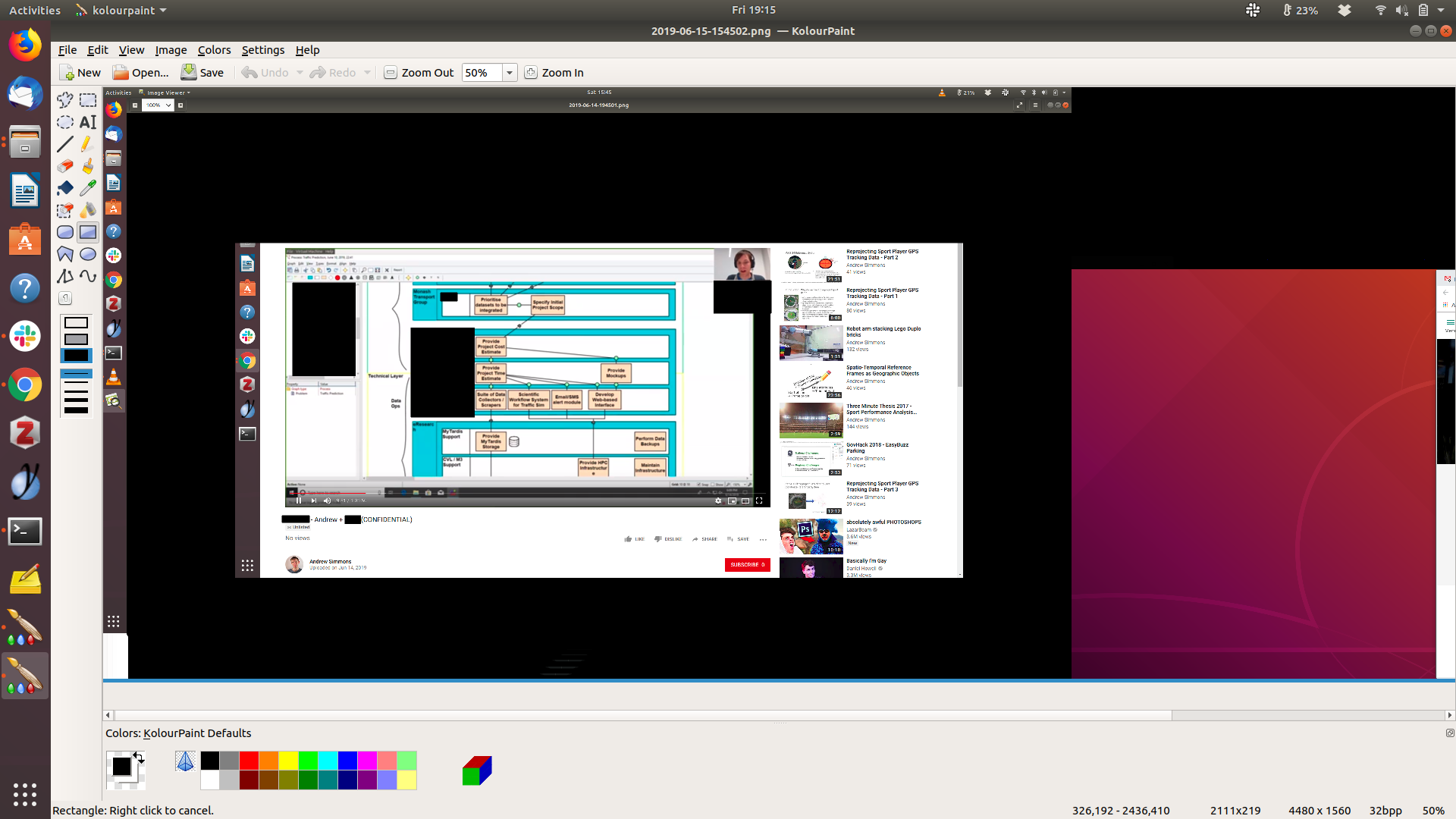Expand the Undo history arrow
Viewport: 1456px width, 819px height.
(300, 73)
